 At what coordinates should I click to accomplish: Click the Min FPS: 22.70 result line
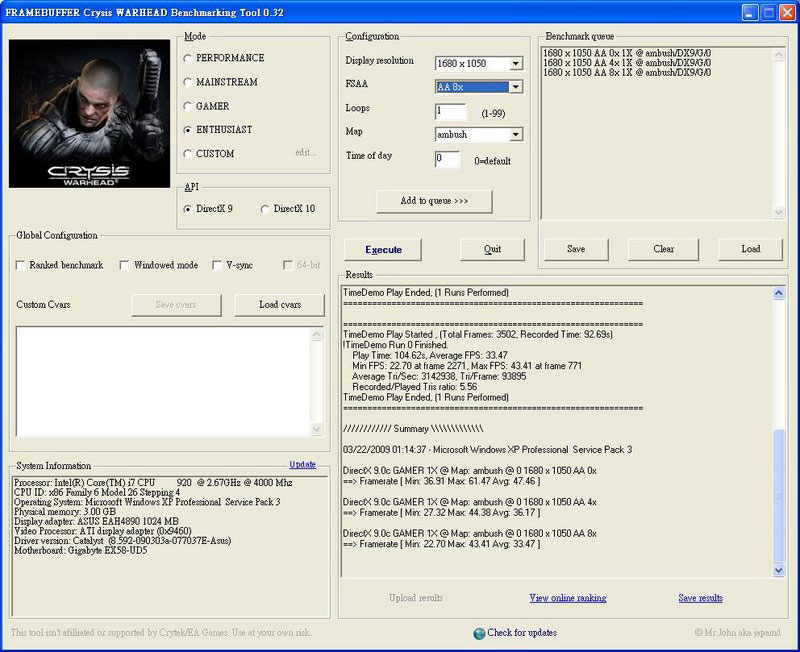[467, 366]
